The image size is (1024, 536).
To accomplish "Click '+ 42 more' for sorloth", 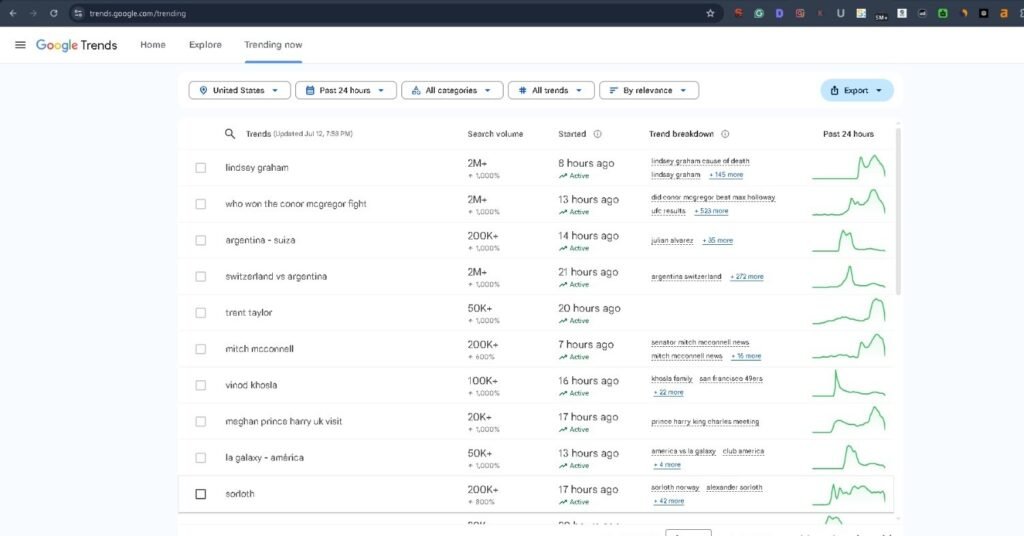I will click(x=669, y=501).
